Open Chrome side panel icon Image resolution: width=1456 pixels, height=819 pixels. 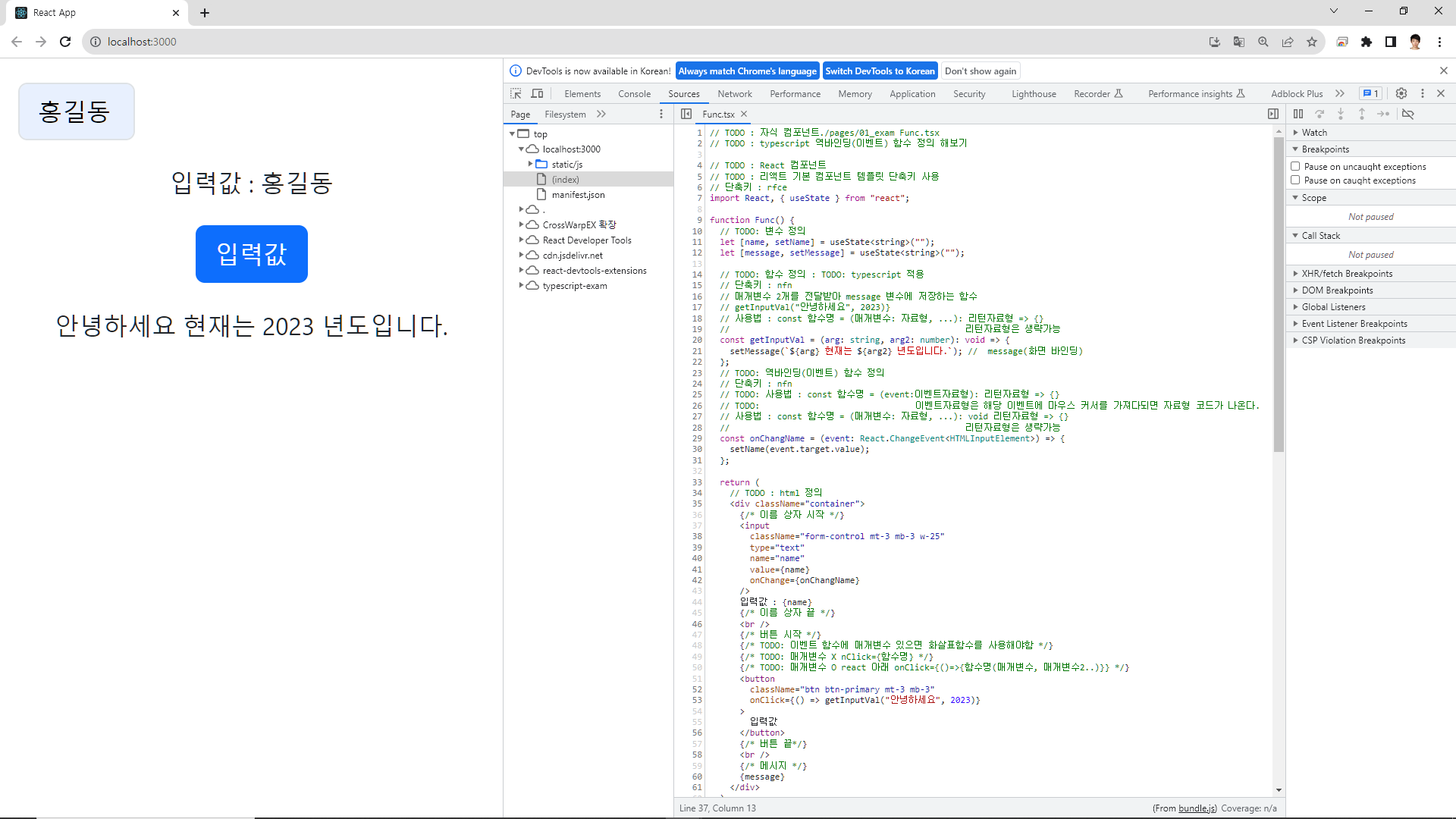tap(1391, 42)
